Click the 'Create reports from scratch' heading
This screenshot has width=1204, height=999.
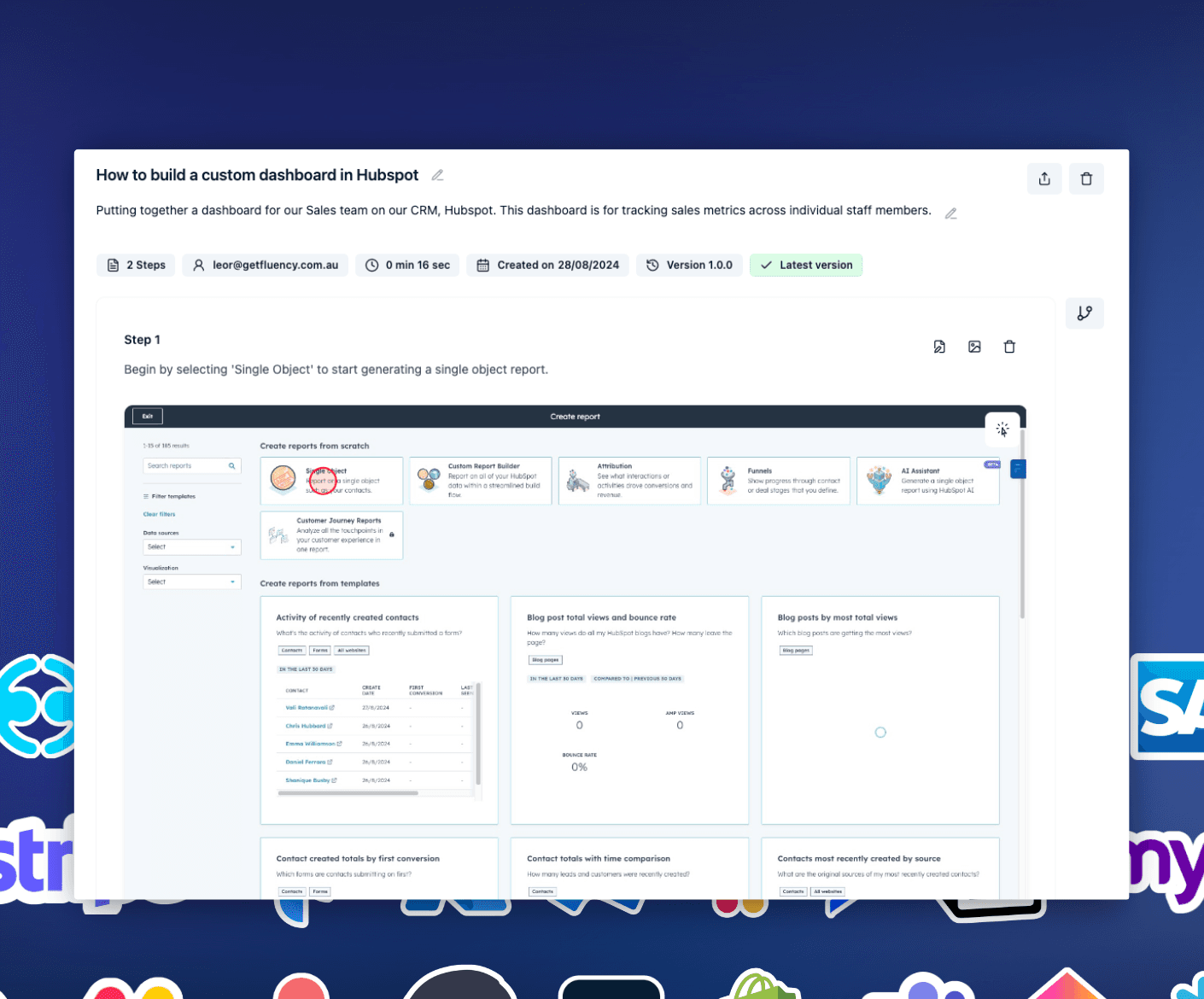pyautogui.click(x=314, y=446)
